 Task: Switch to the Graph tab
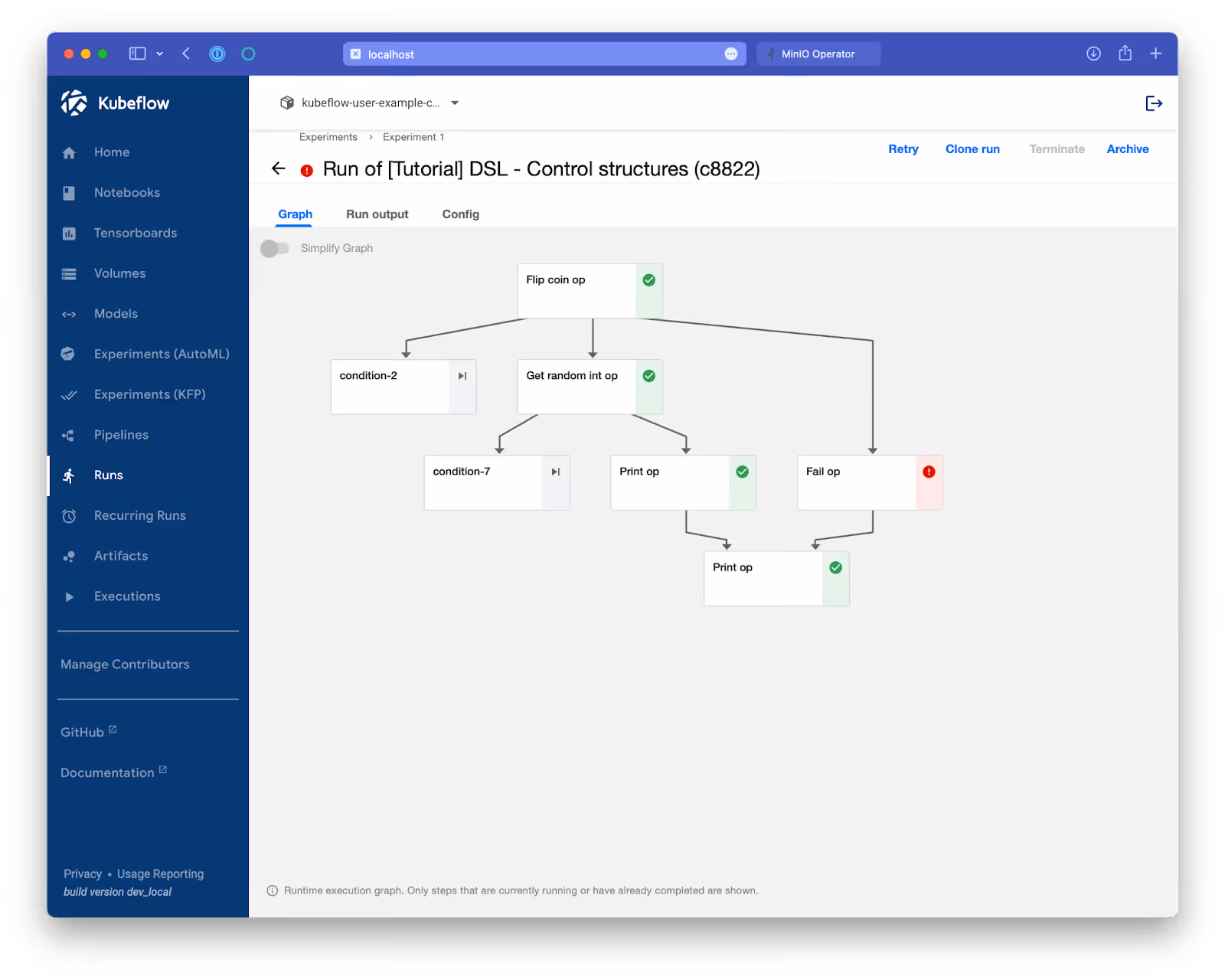[x=296, y=214]
